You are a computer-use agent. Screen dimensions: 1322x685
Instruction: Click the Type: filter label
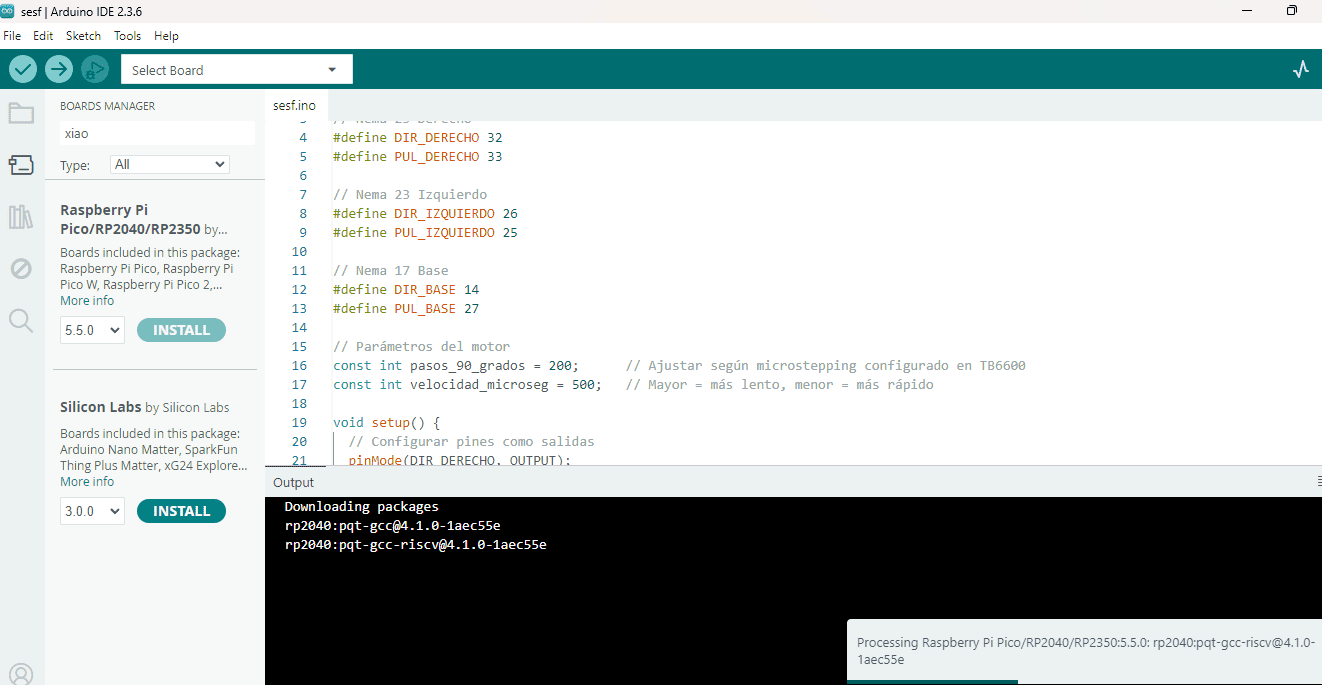(75, 165)
